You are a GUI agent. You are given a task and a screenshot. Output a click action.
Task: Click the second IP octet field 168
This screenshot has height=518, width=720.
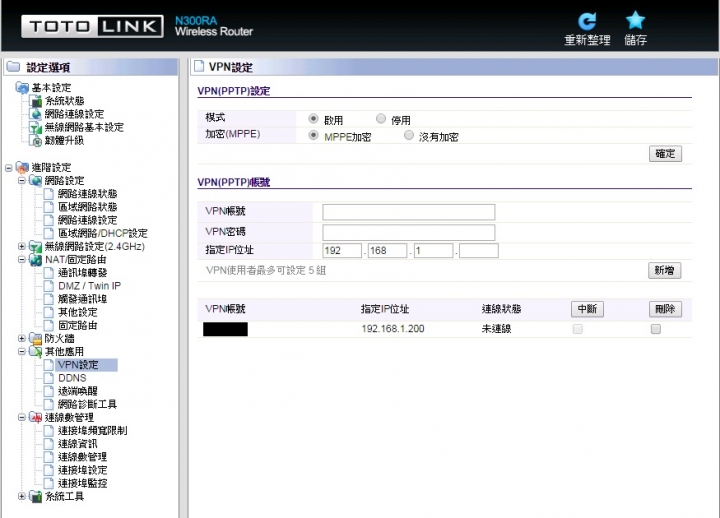[x=388, y=251]
